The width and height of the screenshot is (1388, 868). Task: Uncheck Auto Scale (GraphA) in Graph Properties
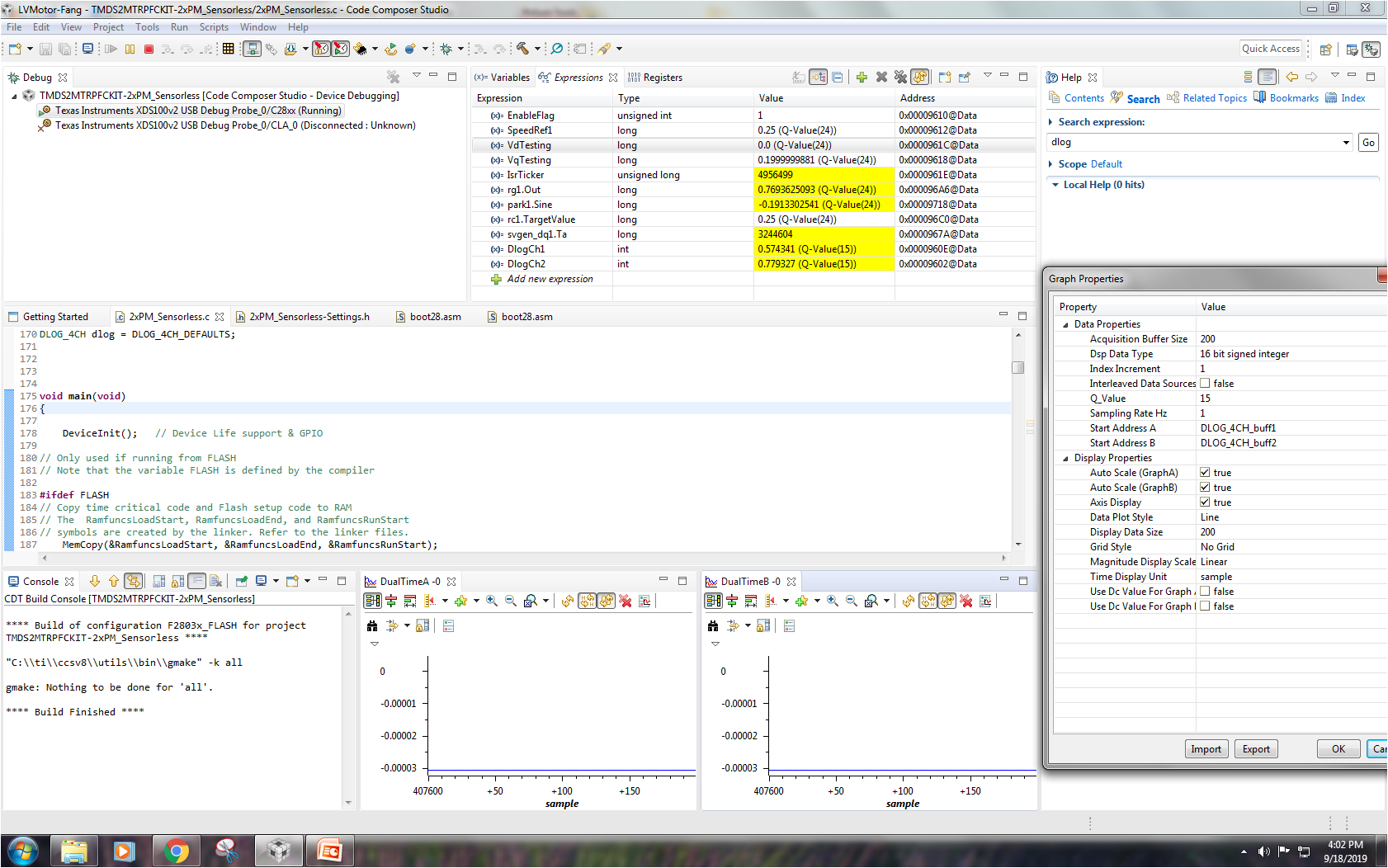coord(1205,472)
